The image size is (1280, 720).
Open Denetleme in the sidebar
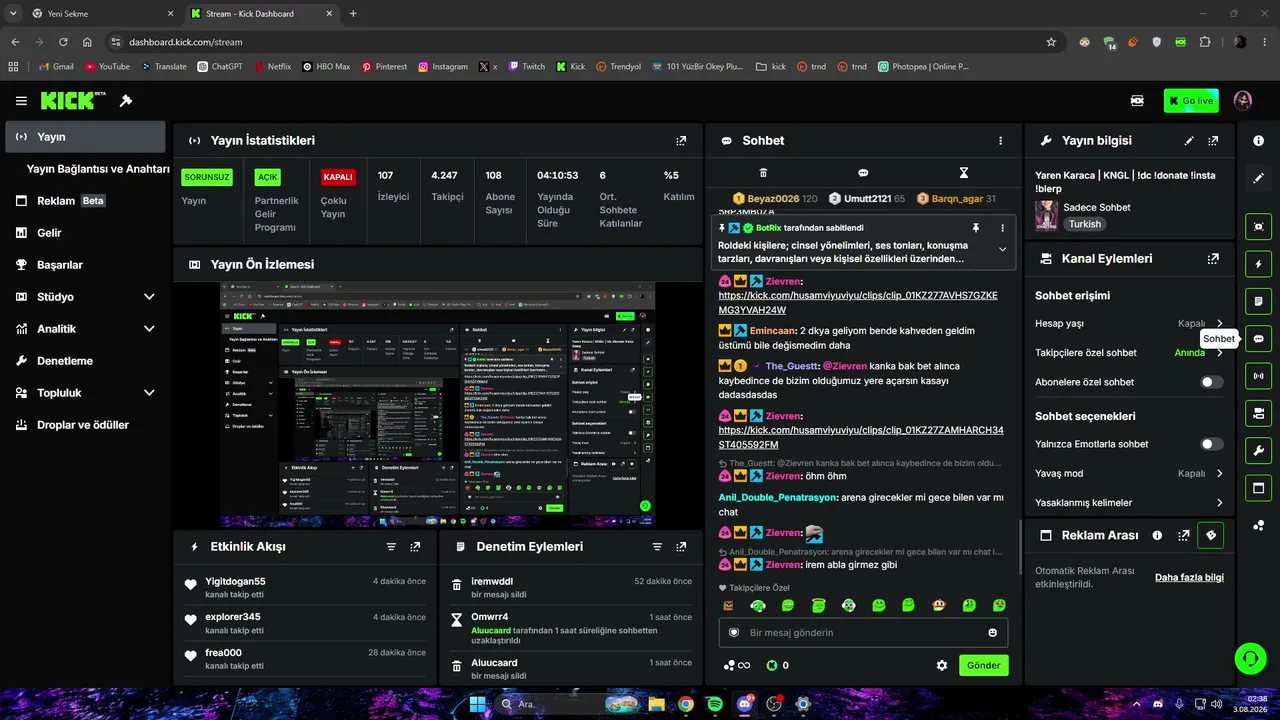[85, 361]
